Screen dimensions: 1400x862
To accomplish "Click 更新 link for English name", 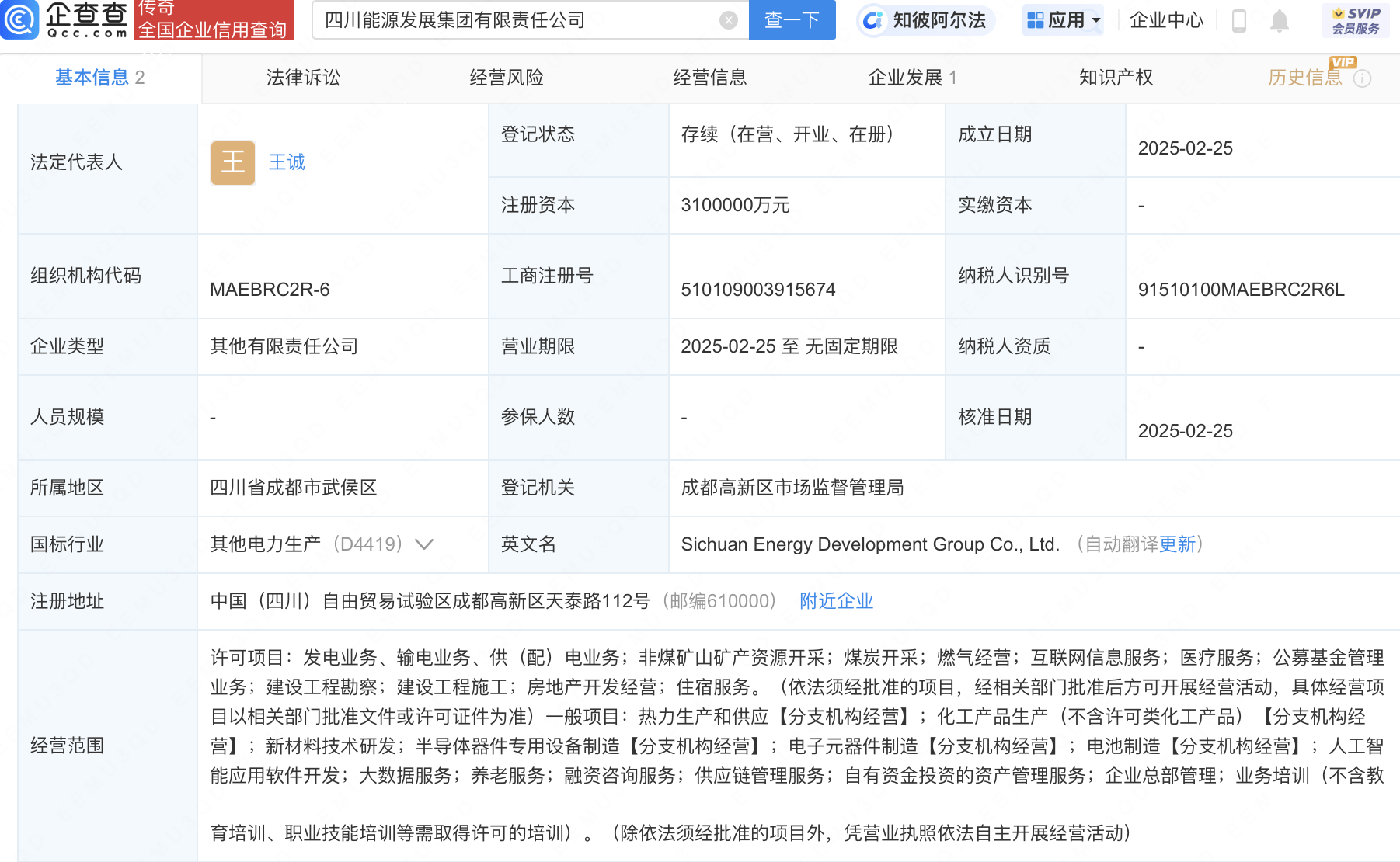I will point(1177,544).
